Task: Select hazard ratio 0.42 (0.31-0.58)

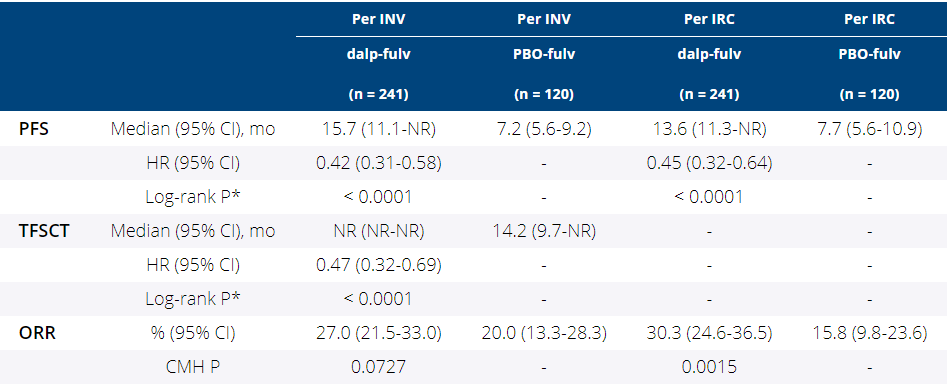Action: (x=379, y=164)
